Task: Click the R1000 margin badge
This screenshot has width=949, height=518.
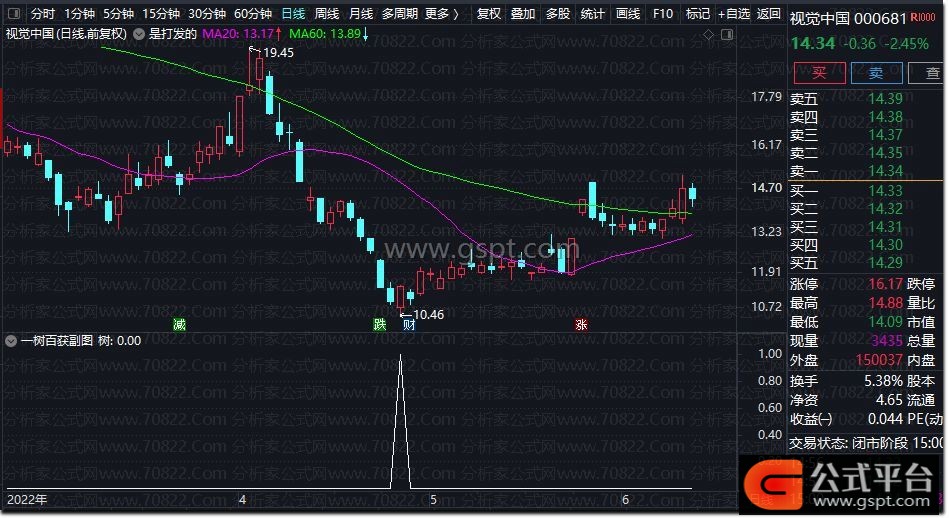Action: pos(923,18)
